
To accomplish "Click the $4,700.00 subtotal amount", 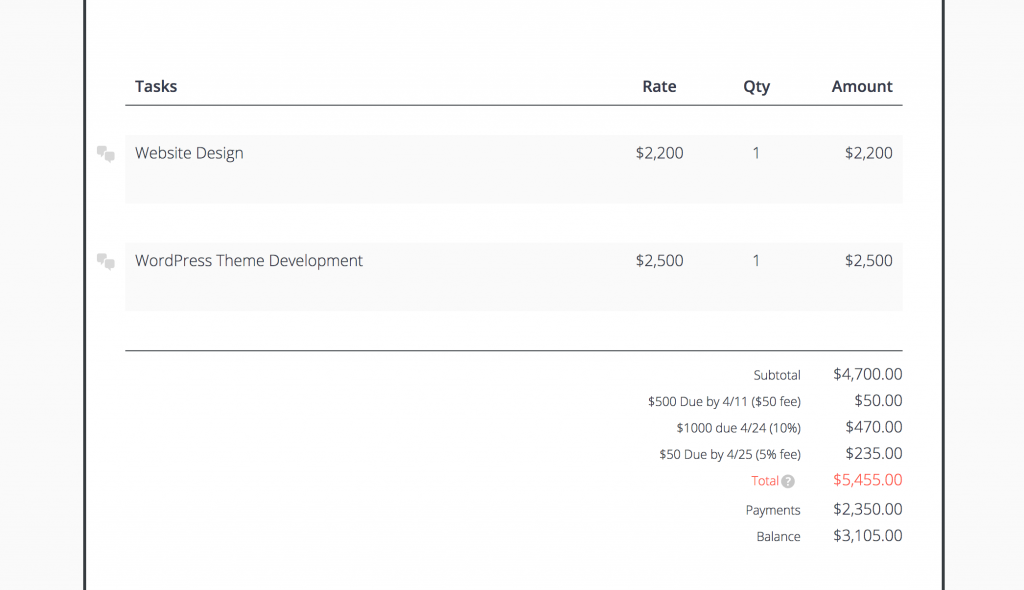I will tap(867, 374).
